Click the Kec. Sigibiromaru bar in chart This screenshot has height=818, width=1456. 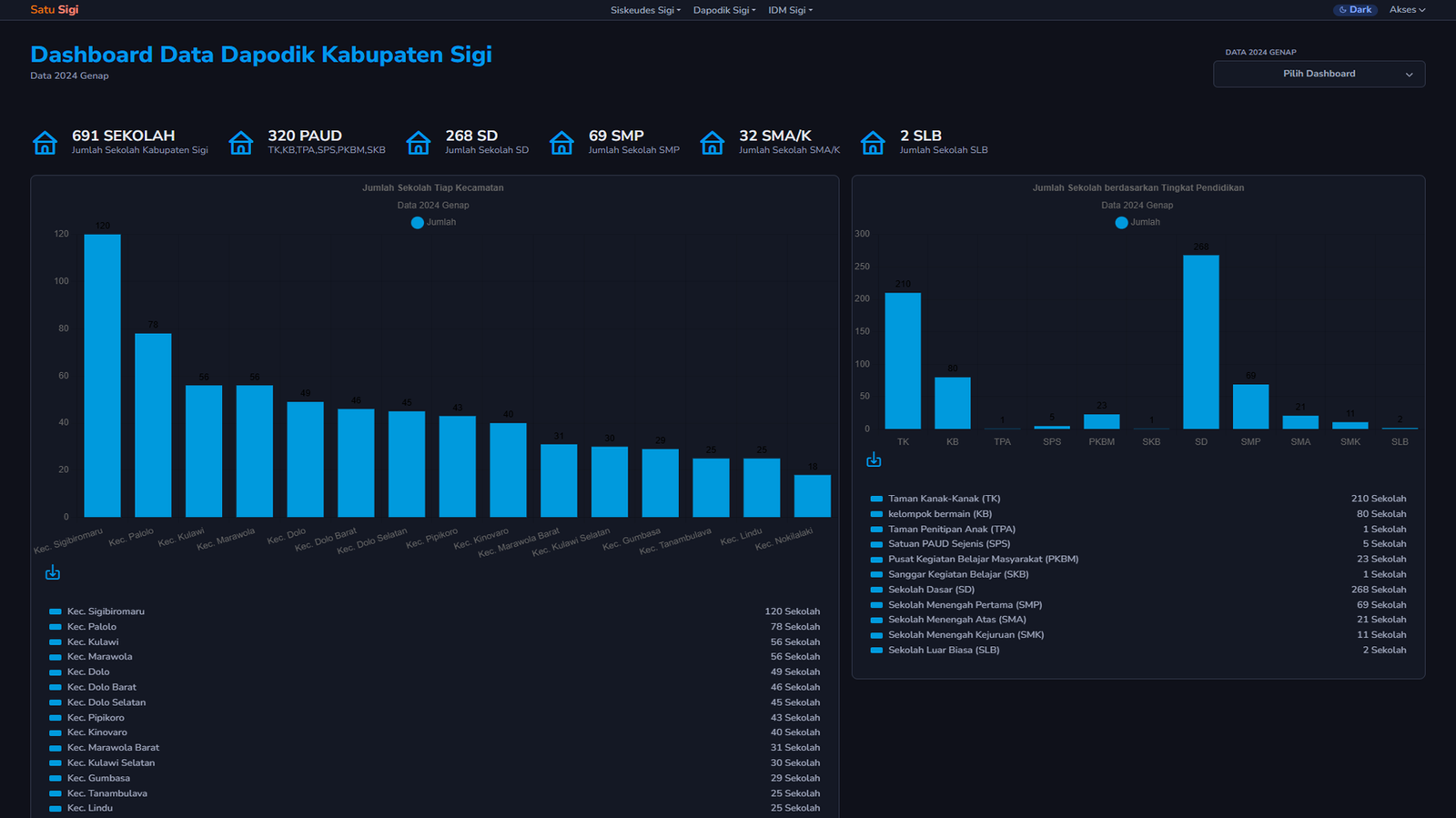(x=103, y=376)
